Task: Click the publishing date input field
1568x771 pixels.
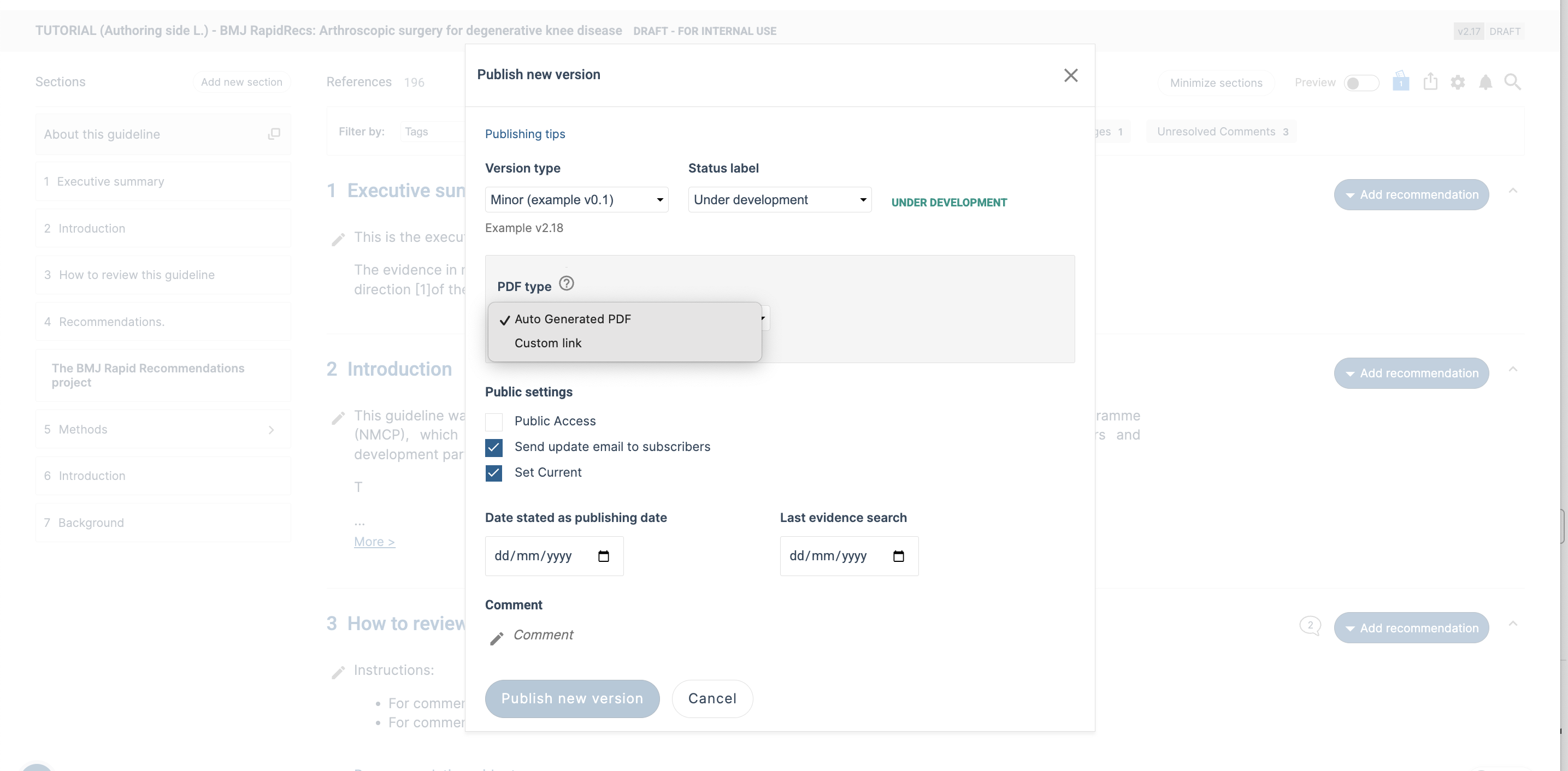Action: [554, 556]
